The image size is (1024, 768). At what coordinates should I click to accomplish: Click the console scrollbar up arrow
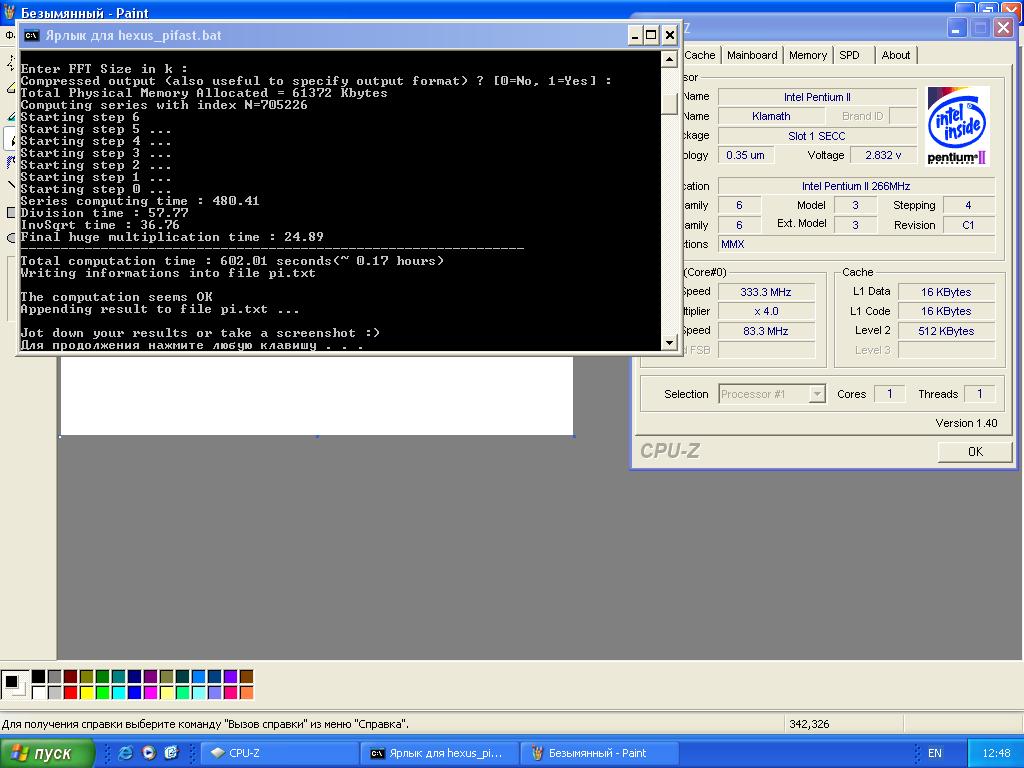[x=669, y=59]
